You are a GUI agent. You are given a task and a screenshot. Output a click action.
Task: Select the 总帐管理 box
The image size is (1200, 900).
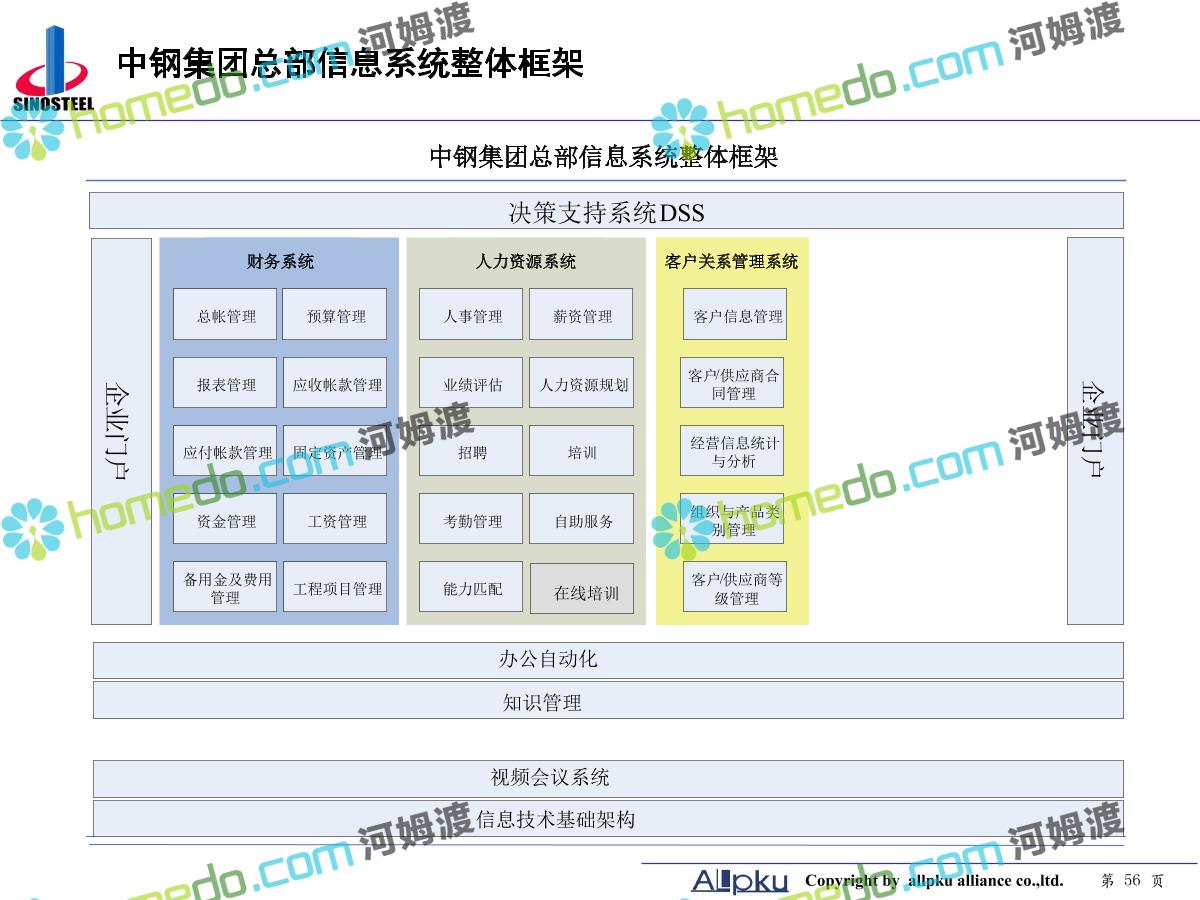225,315
